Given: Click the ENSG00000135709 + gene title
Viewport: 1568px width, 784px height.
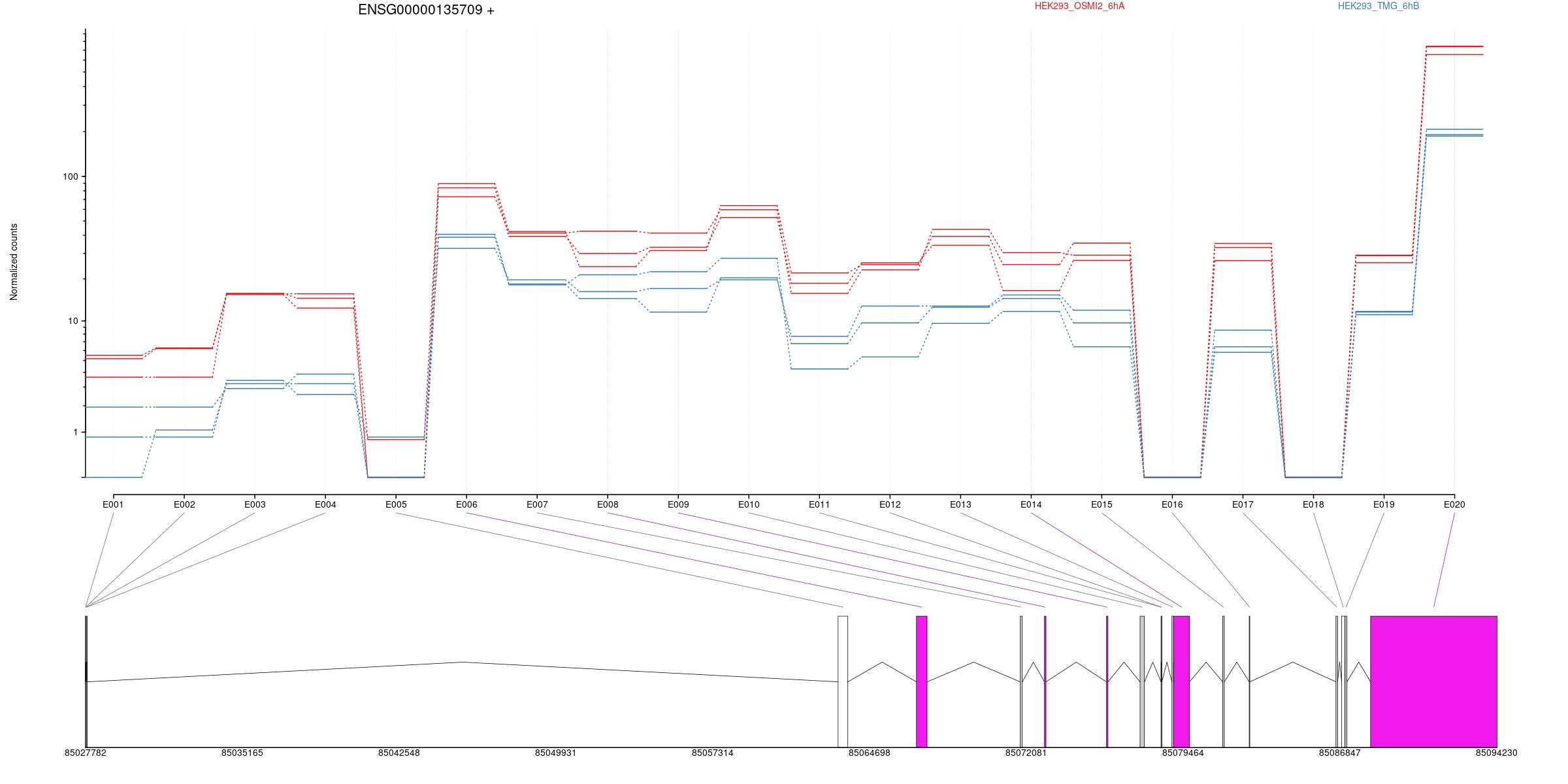Looking at the screenshot, I should point(426,10).
